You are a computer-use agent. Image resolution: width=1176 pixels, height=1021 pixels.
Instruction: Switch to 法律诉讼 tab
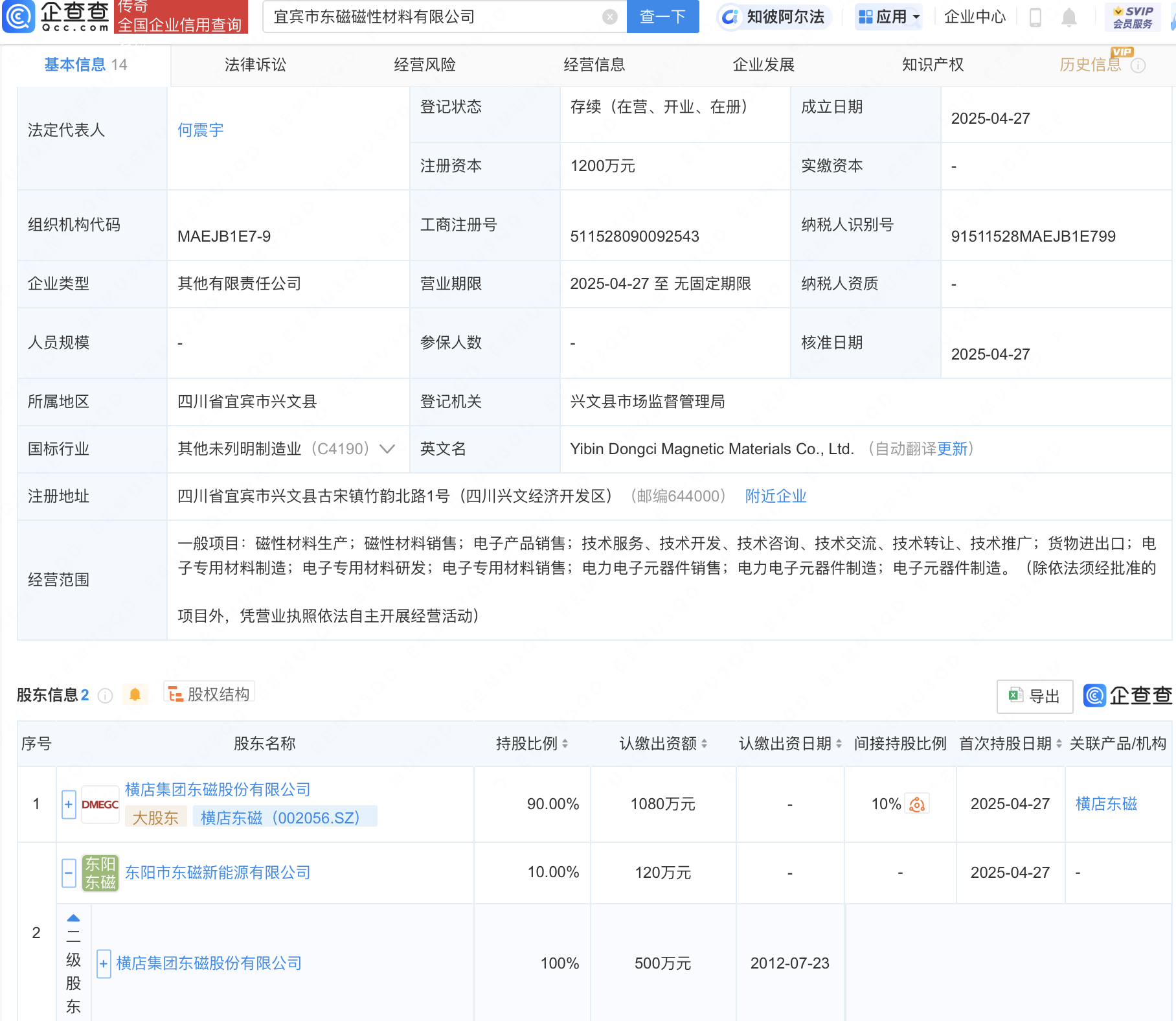tap(255, 65)
